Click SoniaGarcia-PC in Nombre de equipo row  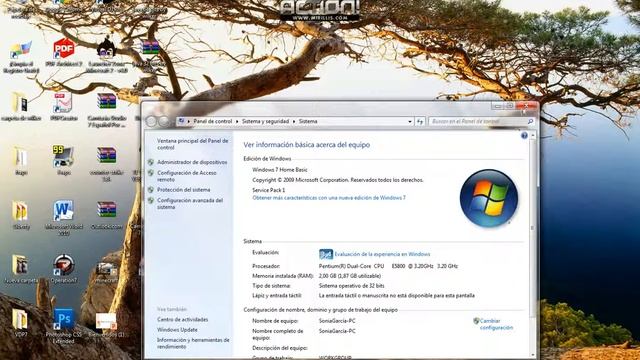(x=337, y=321)
